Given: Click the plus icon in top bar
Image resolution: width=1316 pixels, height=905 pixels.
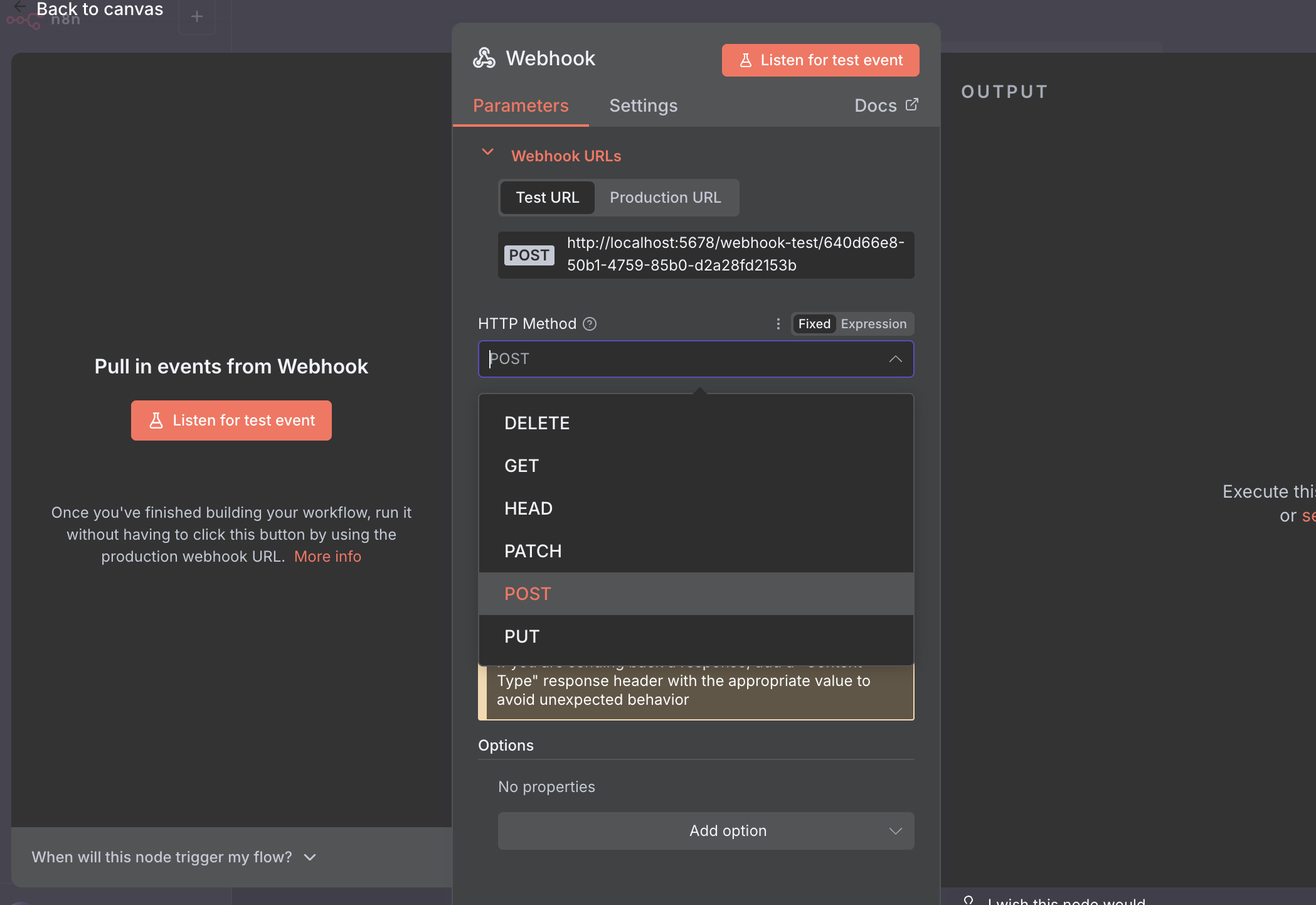Looking at the screenshot, I should 197,17.
